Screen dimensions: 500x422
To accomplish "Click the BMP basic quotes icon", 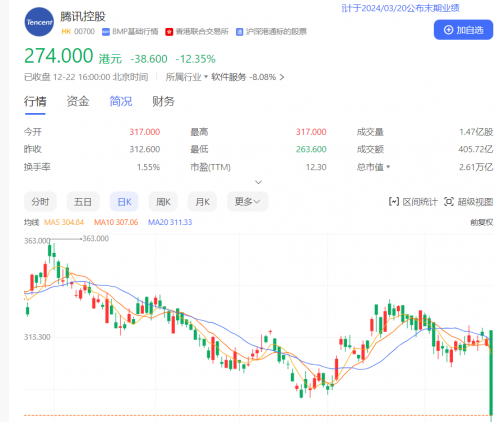I will coord(106,32).
